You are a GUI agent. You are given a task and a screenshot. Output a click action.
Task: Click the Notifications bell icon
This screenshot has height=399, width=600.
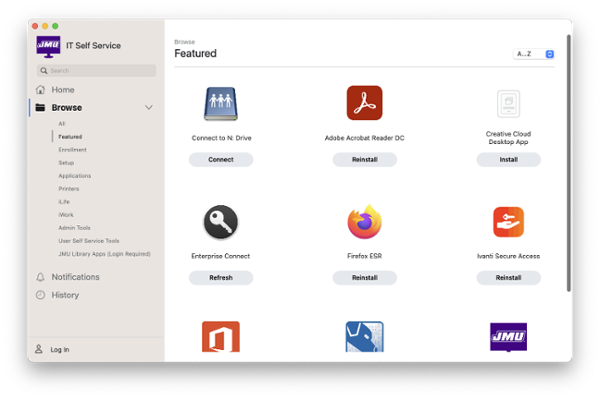pos(40,277)
